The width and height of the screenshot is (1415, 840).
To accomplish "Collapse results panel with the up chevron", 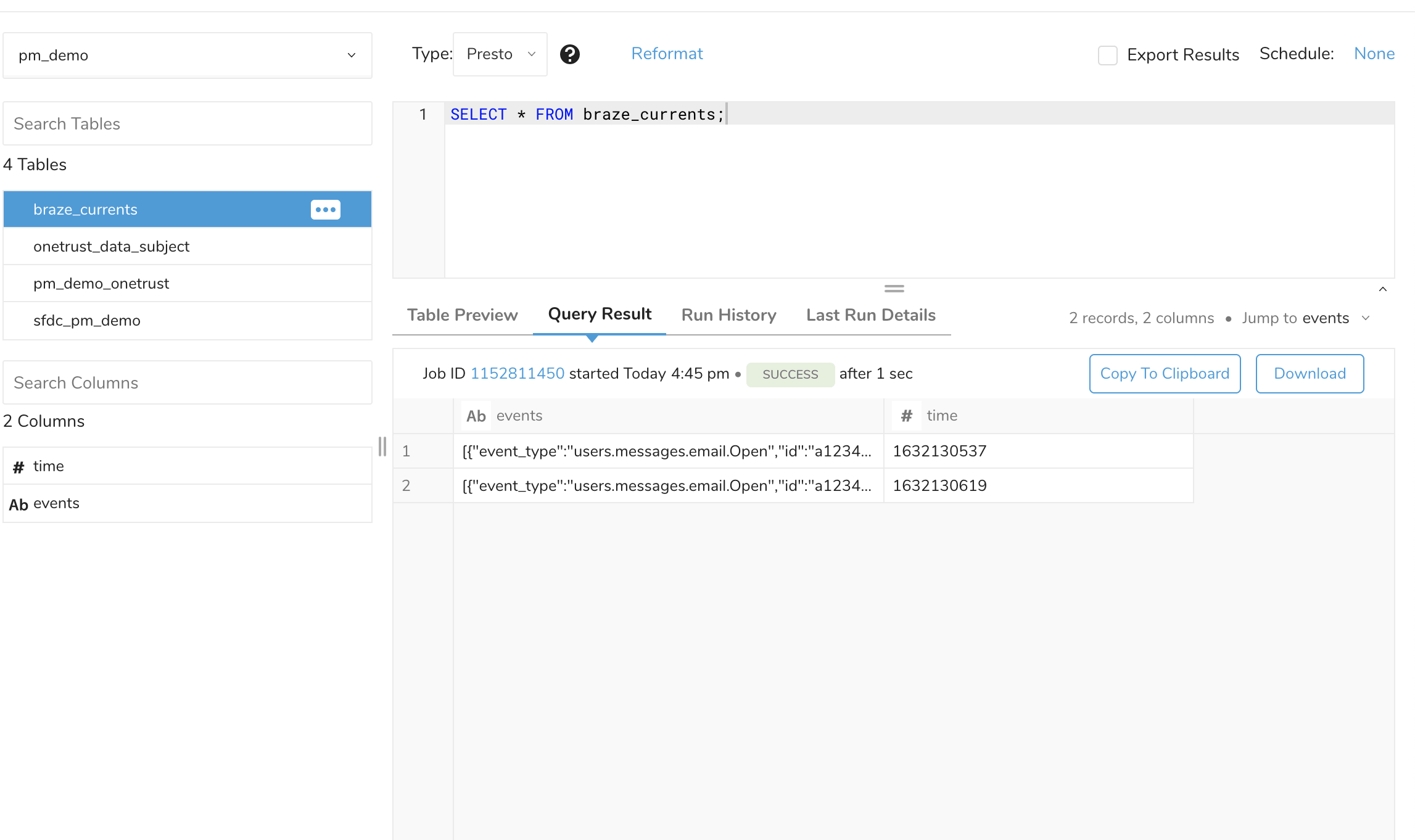I will (1382, 289).
